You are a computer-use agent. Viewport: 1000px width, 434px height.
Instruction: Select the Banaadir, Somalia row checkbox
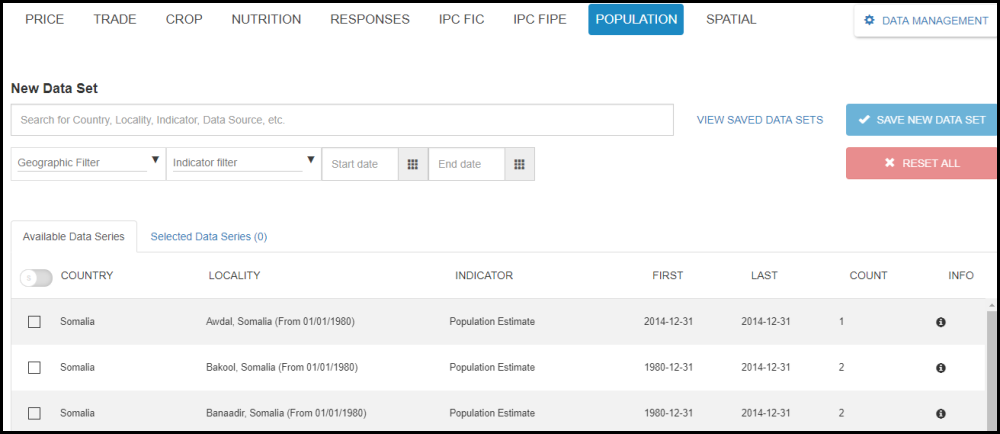(34, 413)
